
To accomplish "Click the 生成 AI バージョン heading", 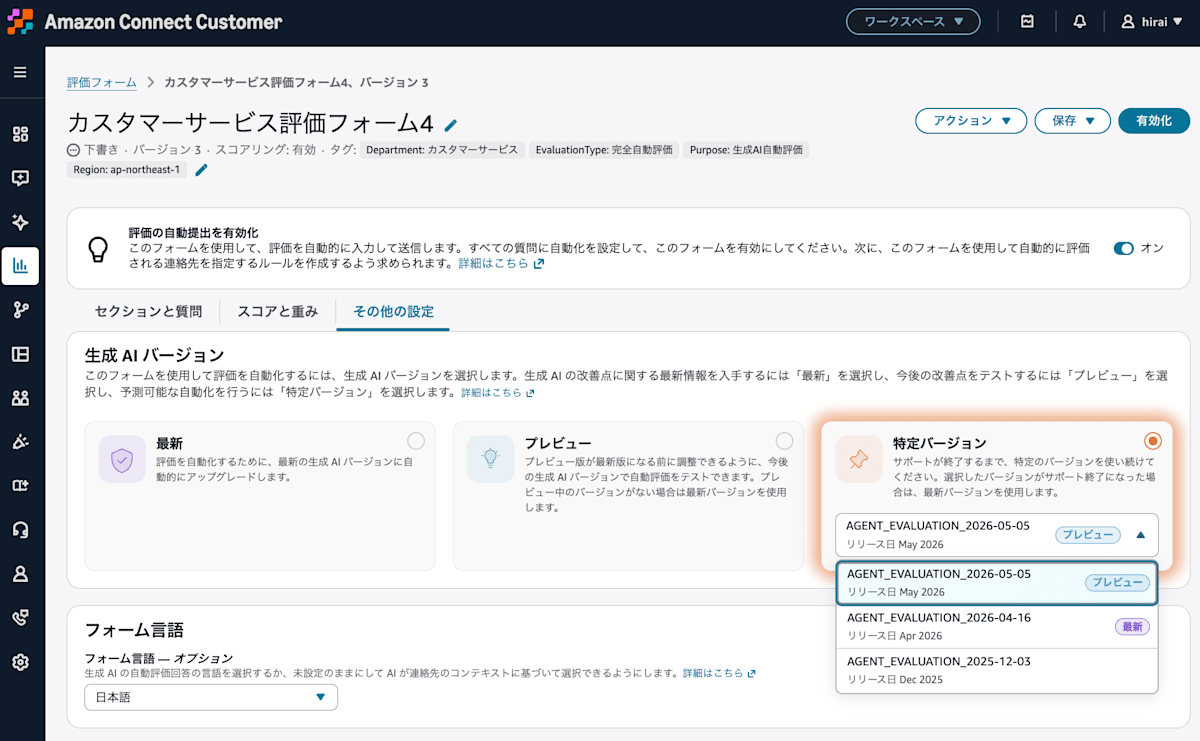I will 154,355.
